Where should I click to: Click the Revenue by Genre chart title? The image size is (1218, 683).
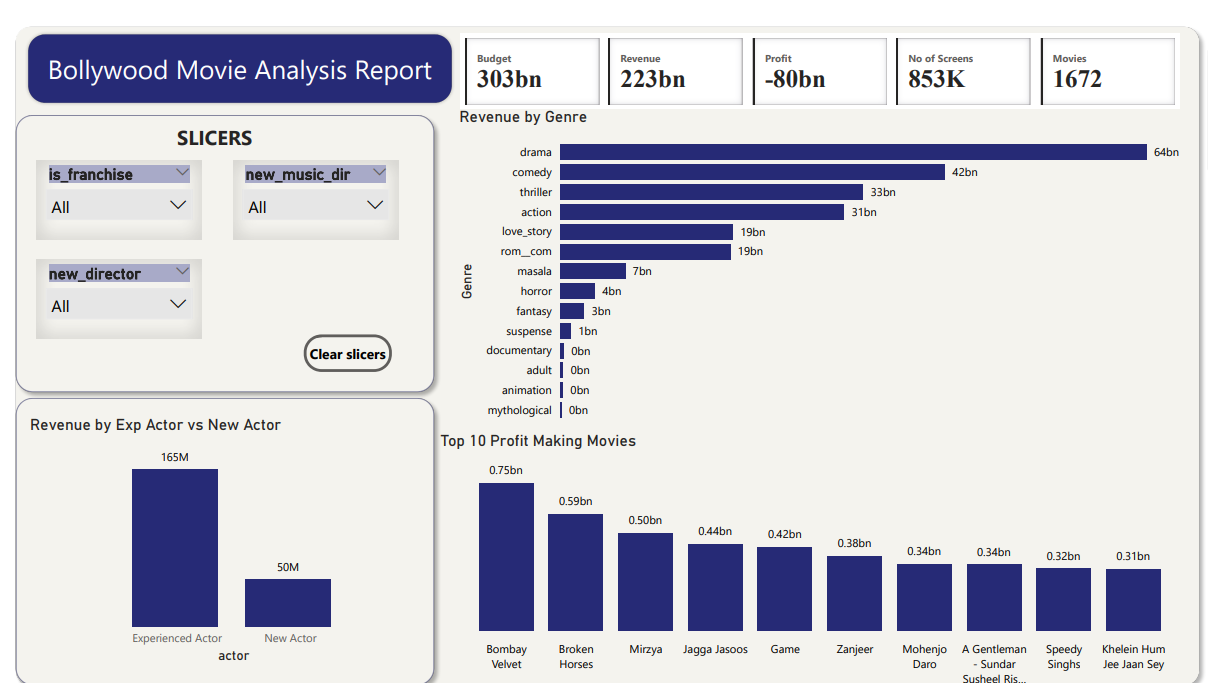coord(523,117)
